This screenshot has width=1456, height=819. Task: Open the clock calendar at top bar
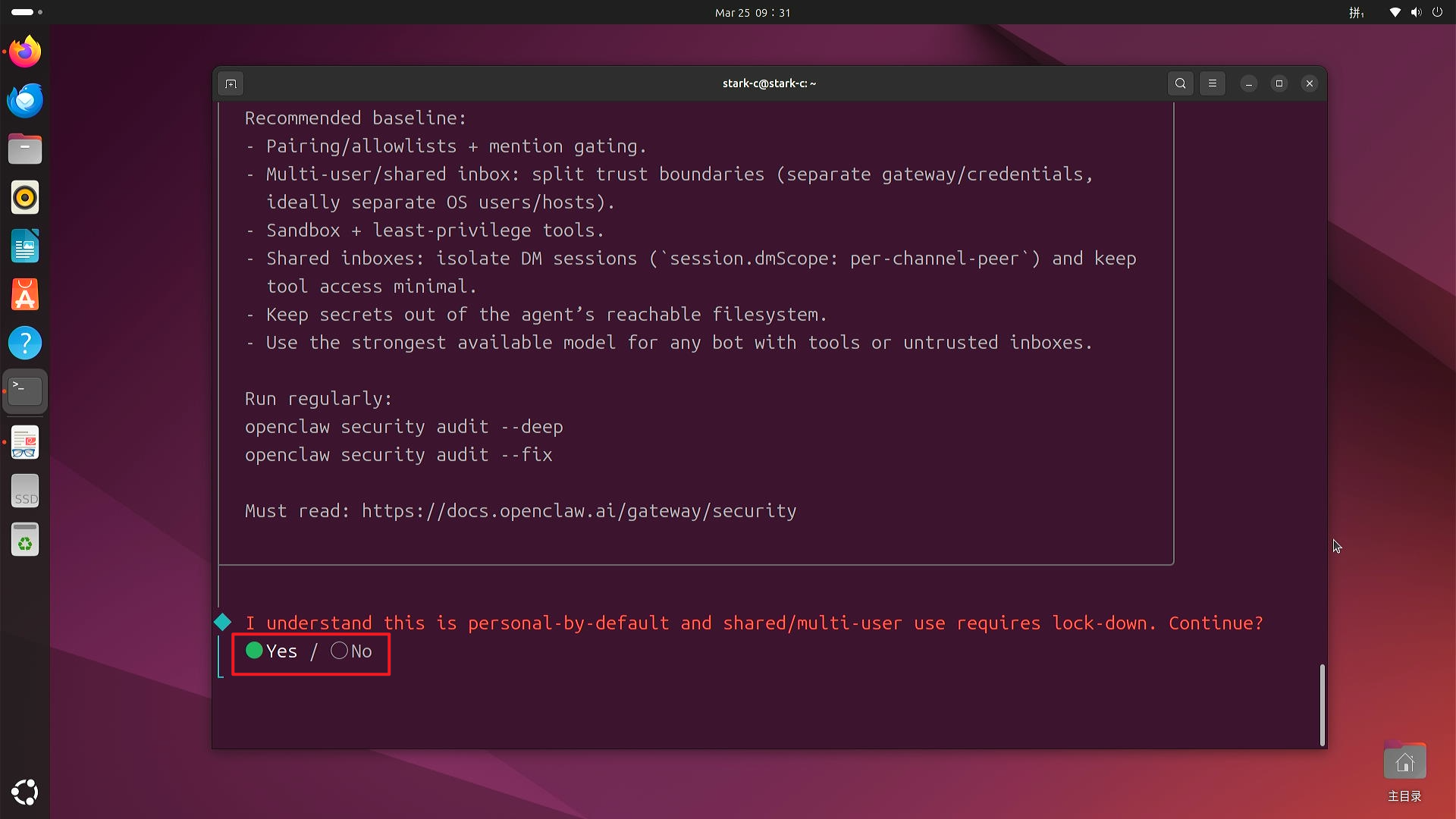(752, 12)
